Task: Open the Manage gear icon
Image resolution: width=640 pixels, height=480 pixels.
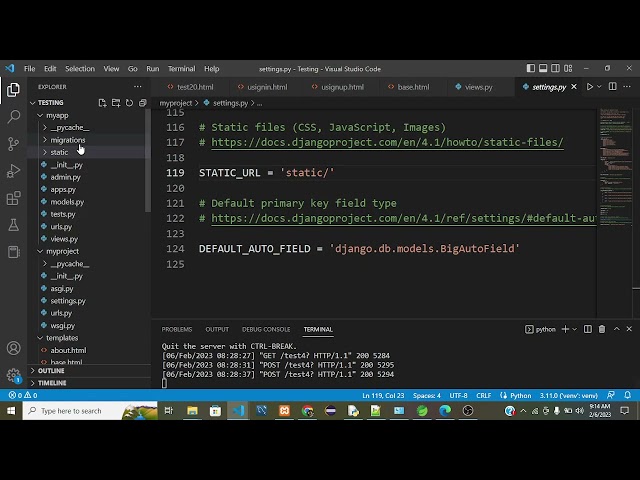Action: pyautogui.click(x=13, y=375)
